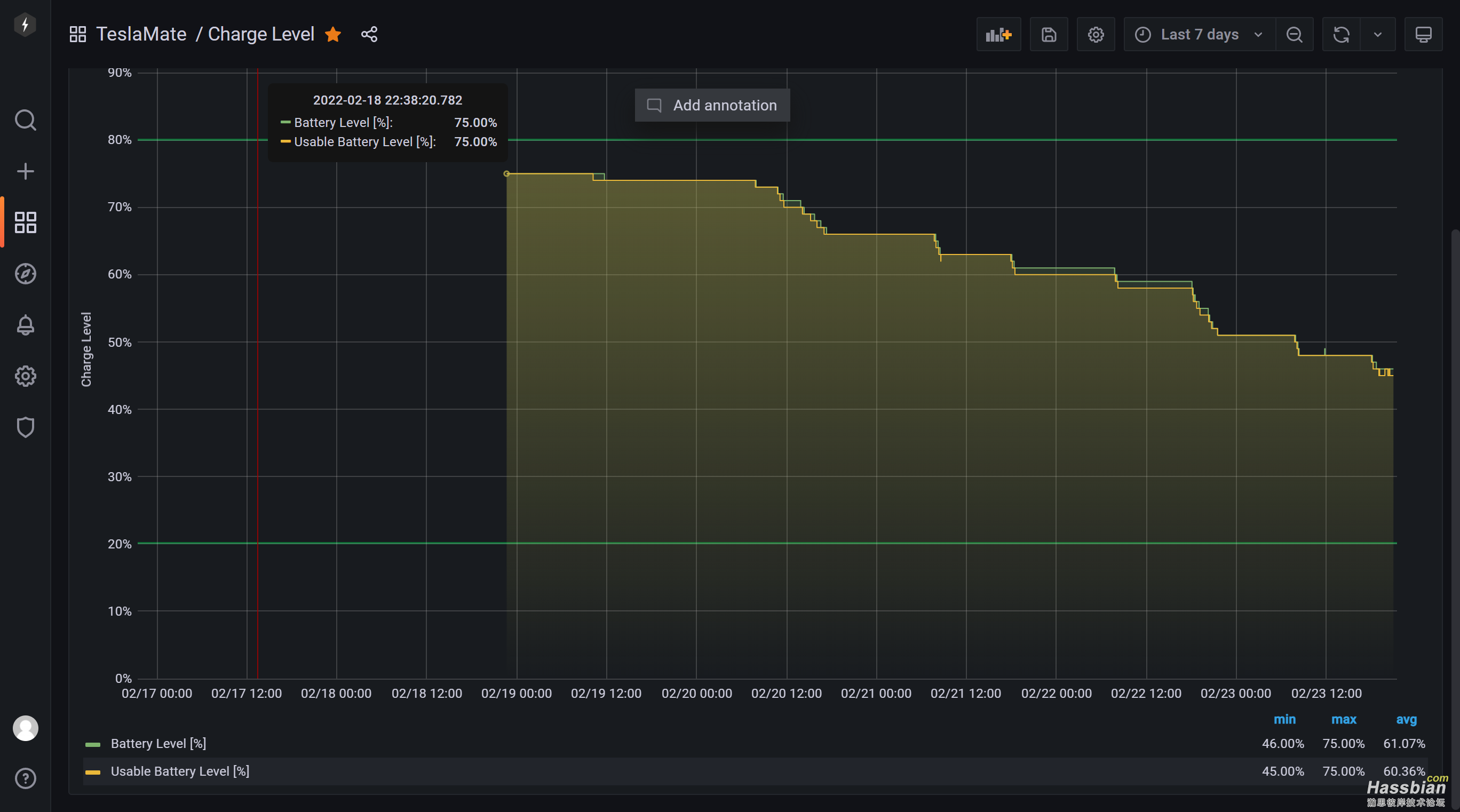The width and height of the screenshot is (1460, 812).
Task: Click the Add annotation button
Action: [x=712, y=105]
